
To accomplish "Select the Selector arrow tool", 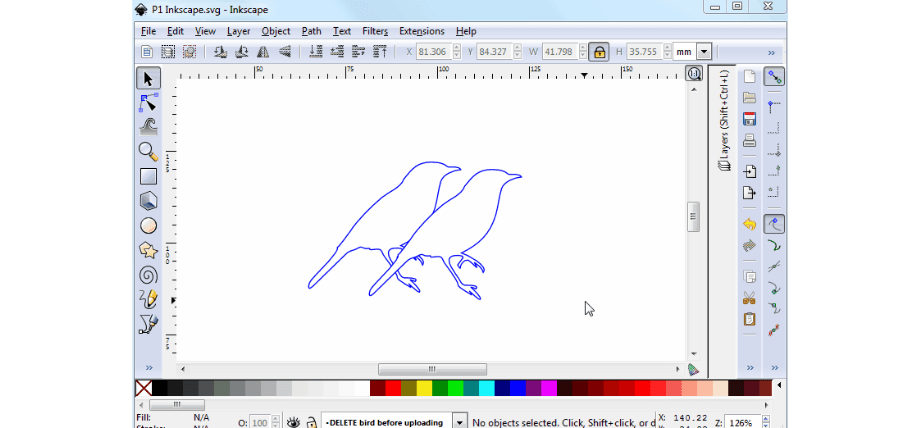I will point(148,78).
